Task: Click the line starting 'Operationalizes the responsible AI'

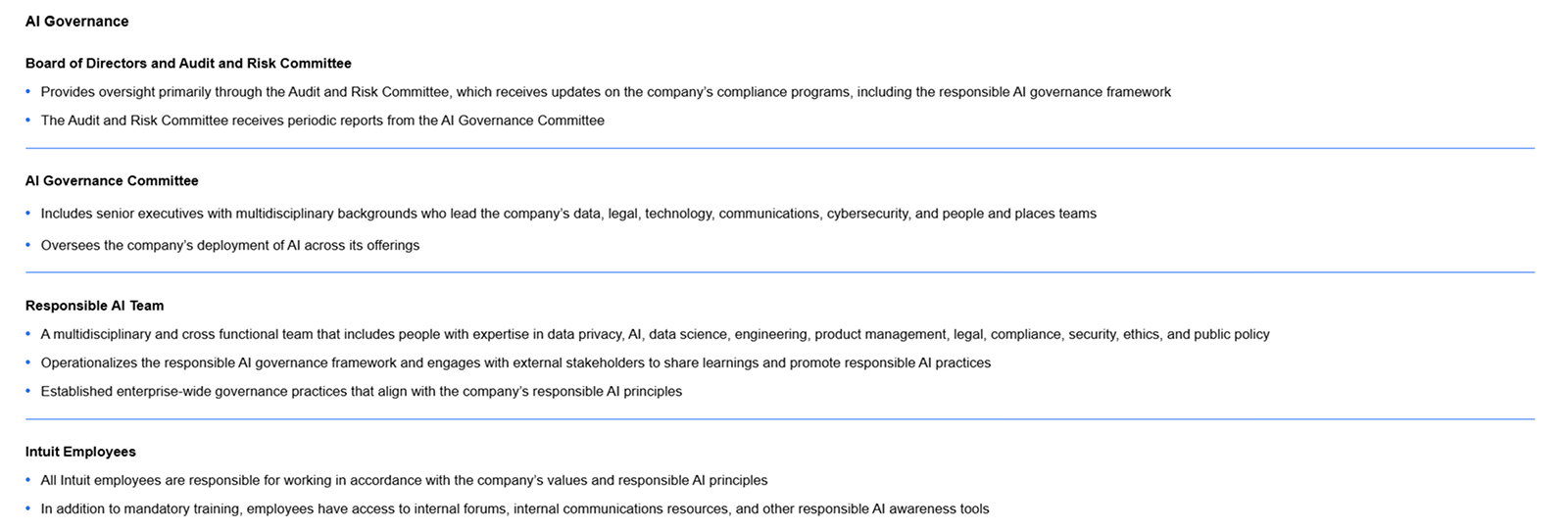Action: pyautogui.click(x=515, y=362)
